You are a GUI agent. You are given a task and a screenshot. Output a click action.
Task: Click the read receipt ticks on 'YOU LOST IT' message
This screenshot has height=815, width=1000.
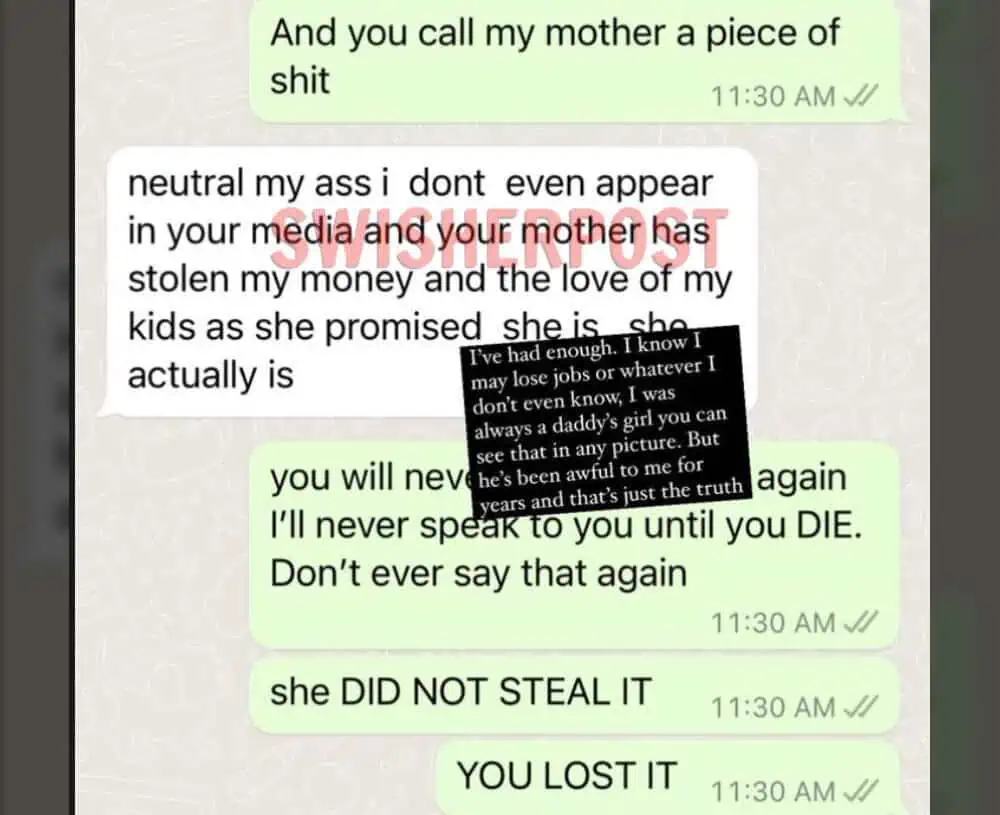pos(860,791)
